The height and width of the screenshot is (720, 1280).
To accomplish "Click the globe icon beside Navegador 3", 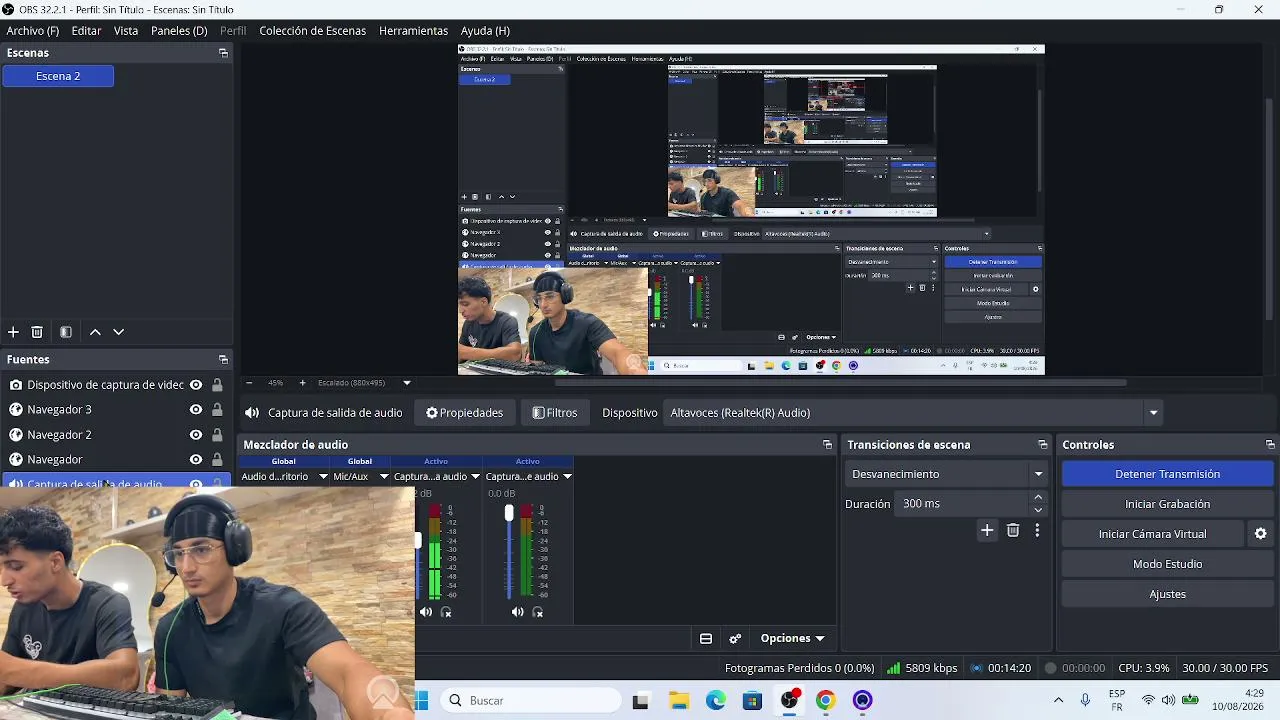I will pos(16,410).
